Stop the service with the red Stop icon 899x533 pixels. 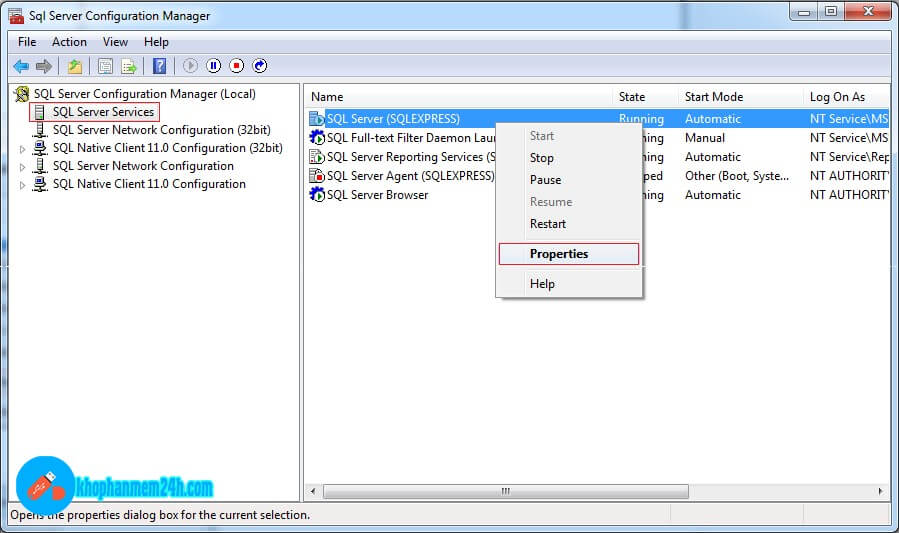click(237, 66)
